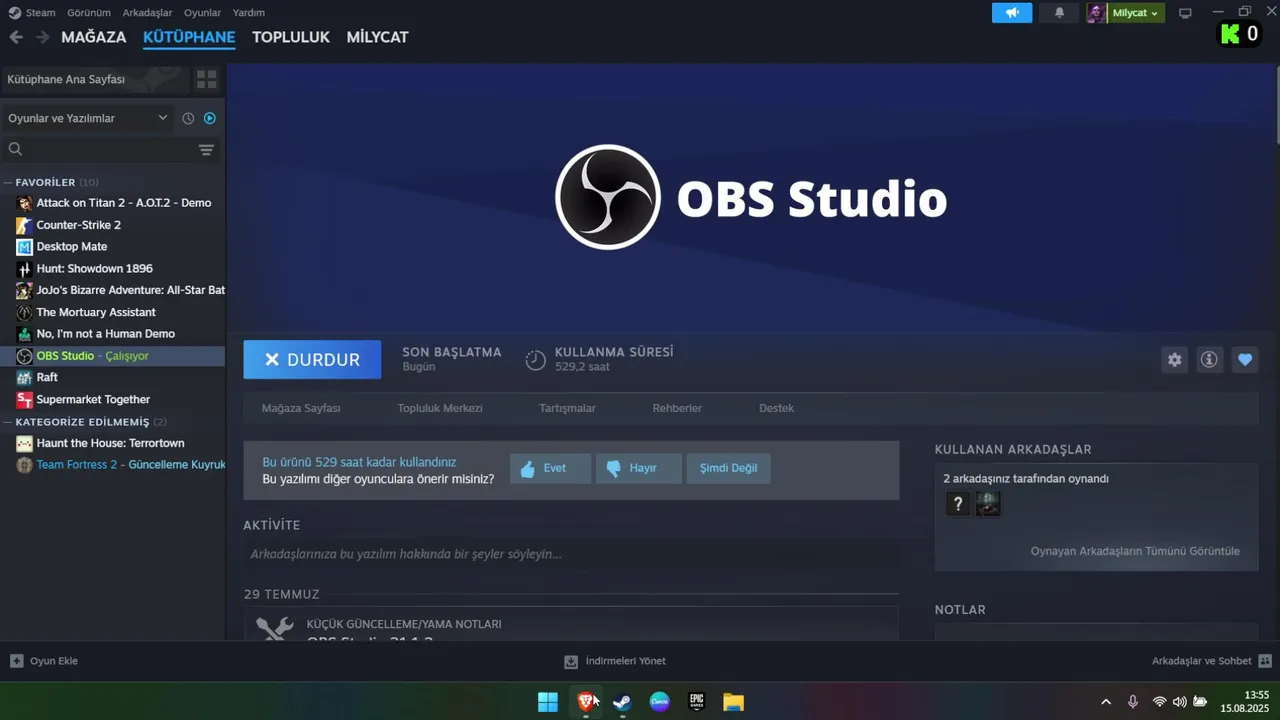This screenshot has width=1280, height=720.
Task: Open the announcements megaphone button
Action: tap(1012, 12)
